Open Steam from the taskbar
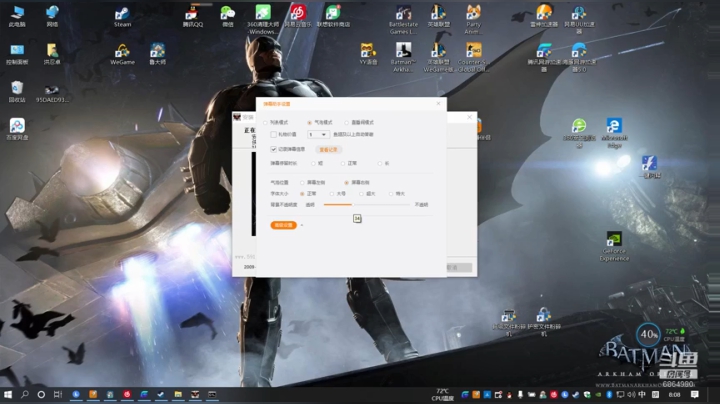This screenshot has width=720, height=404. tap(161, 394)
